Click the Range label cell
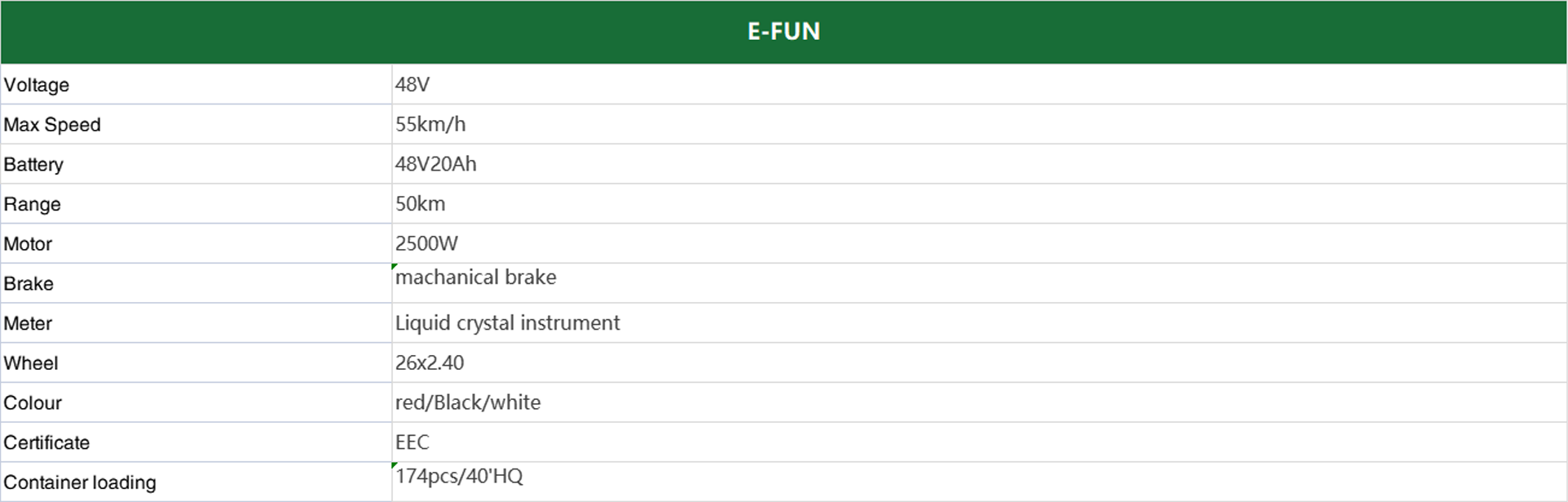This screenshot has width=1568, height=502. 196,204
